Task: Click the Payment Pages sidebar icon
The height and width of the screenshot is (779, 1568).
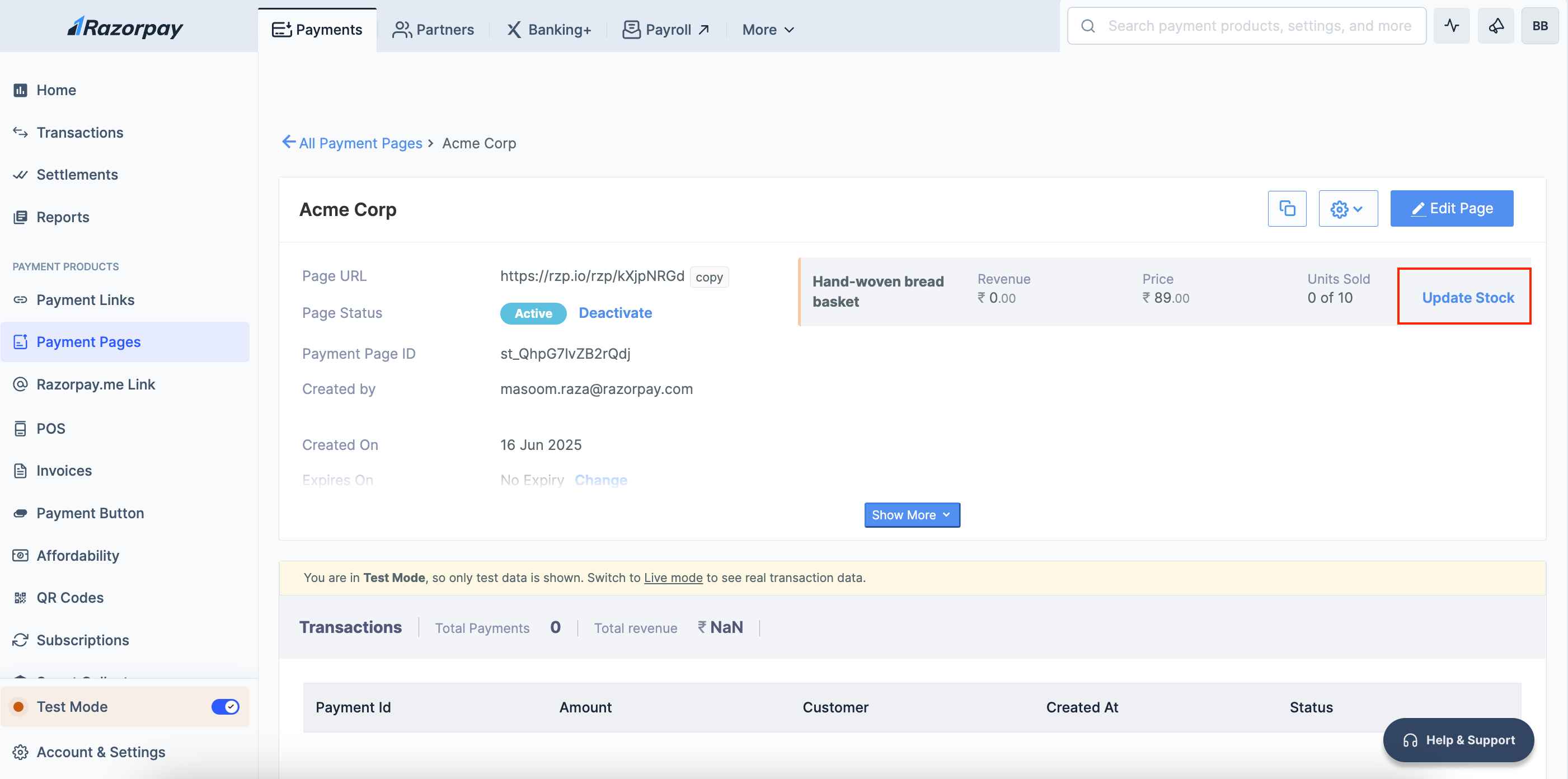Action: click(20, 342)
